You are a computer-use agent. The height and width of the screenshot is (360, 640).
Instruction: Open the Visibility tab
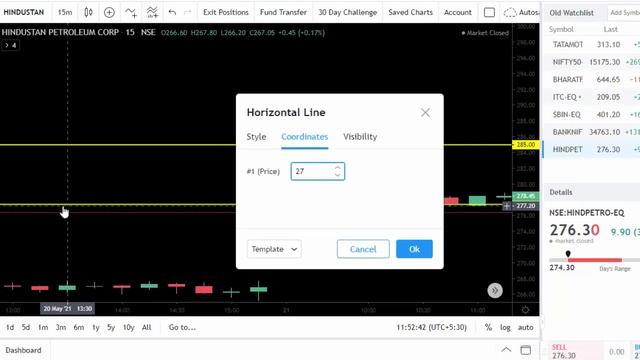point(360,137)
